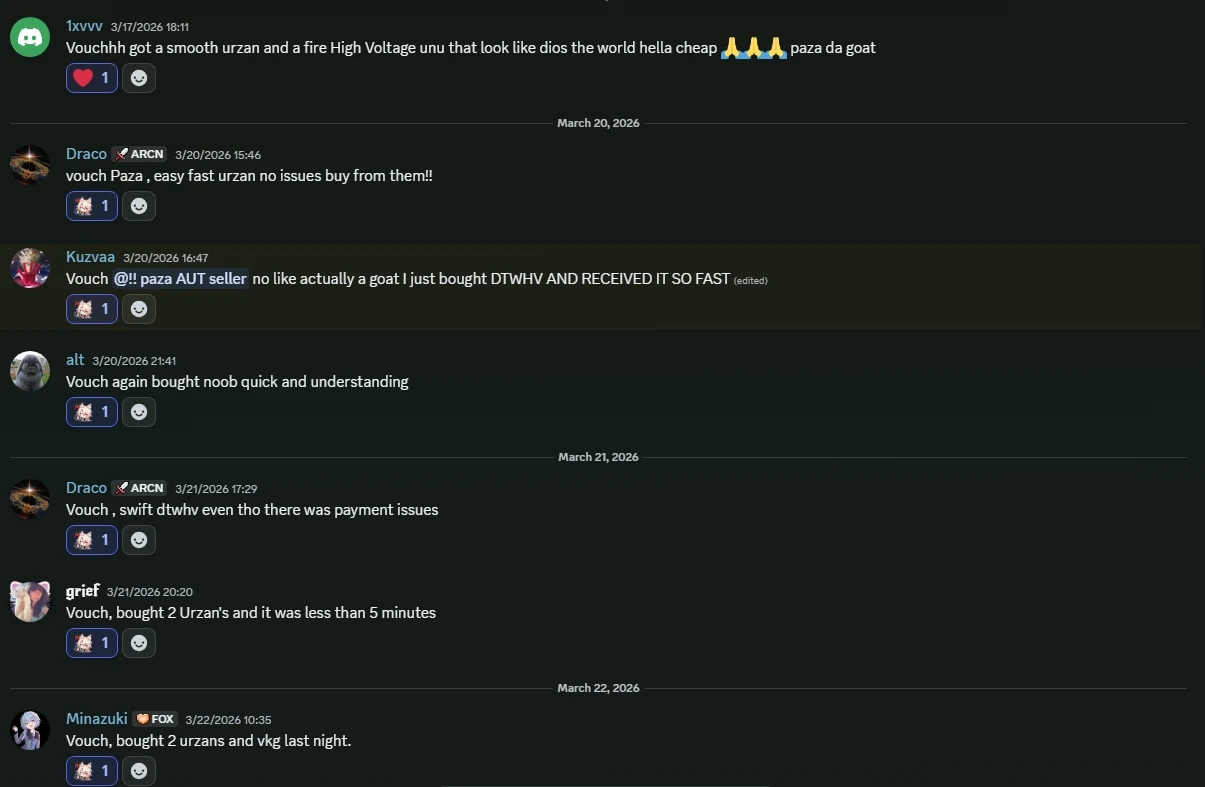Click the username grief

tap(83, 591)
